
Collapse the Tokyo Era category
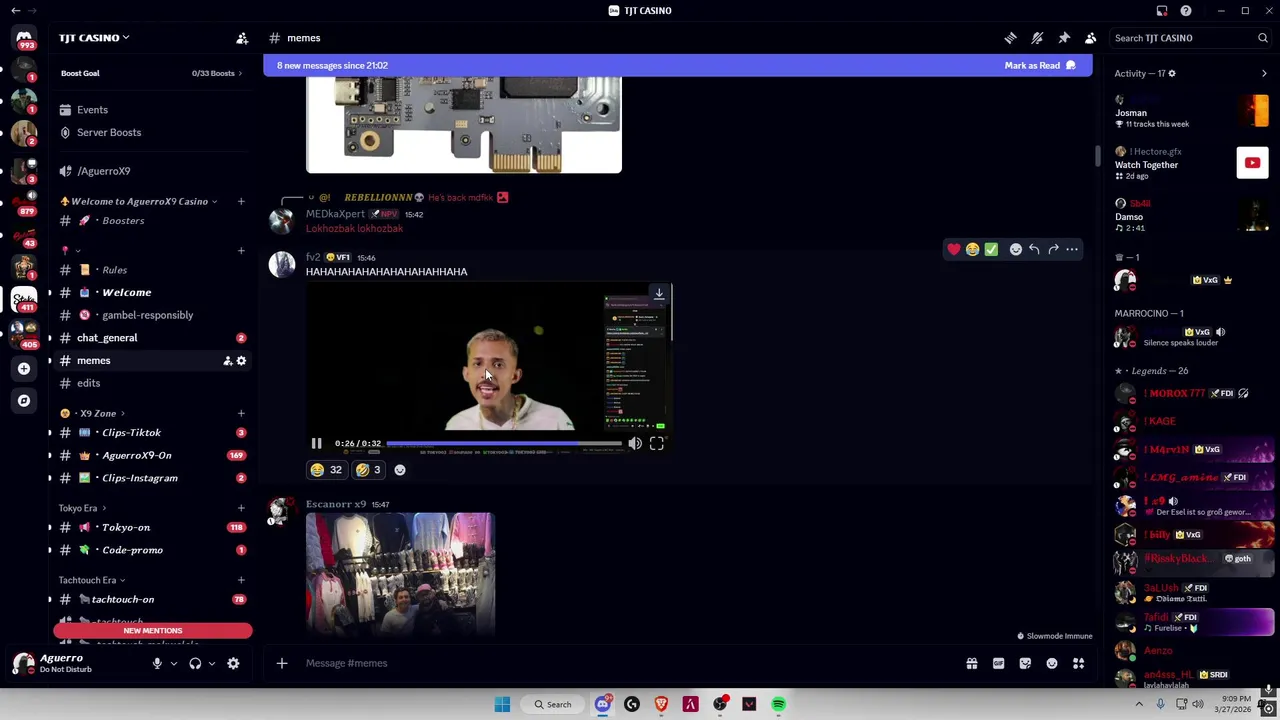82,508
